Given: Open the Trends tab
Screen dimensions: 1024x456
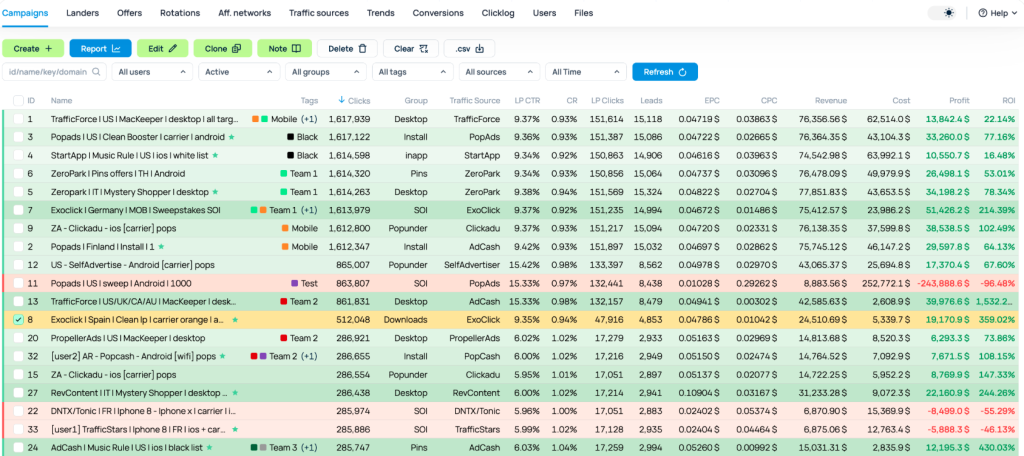Looking at the screenshot, I should point(381,13).
